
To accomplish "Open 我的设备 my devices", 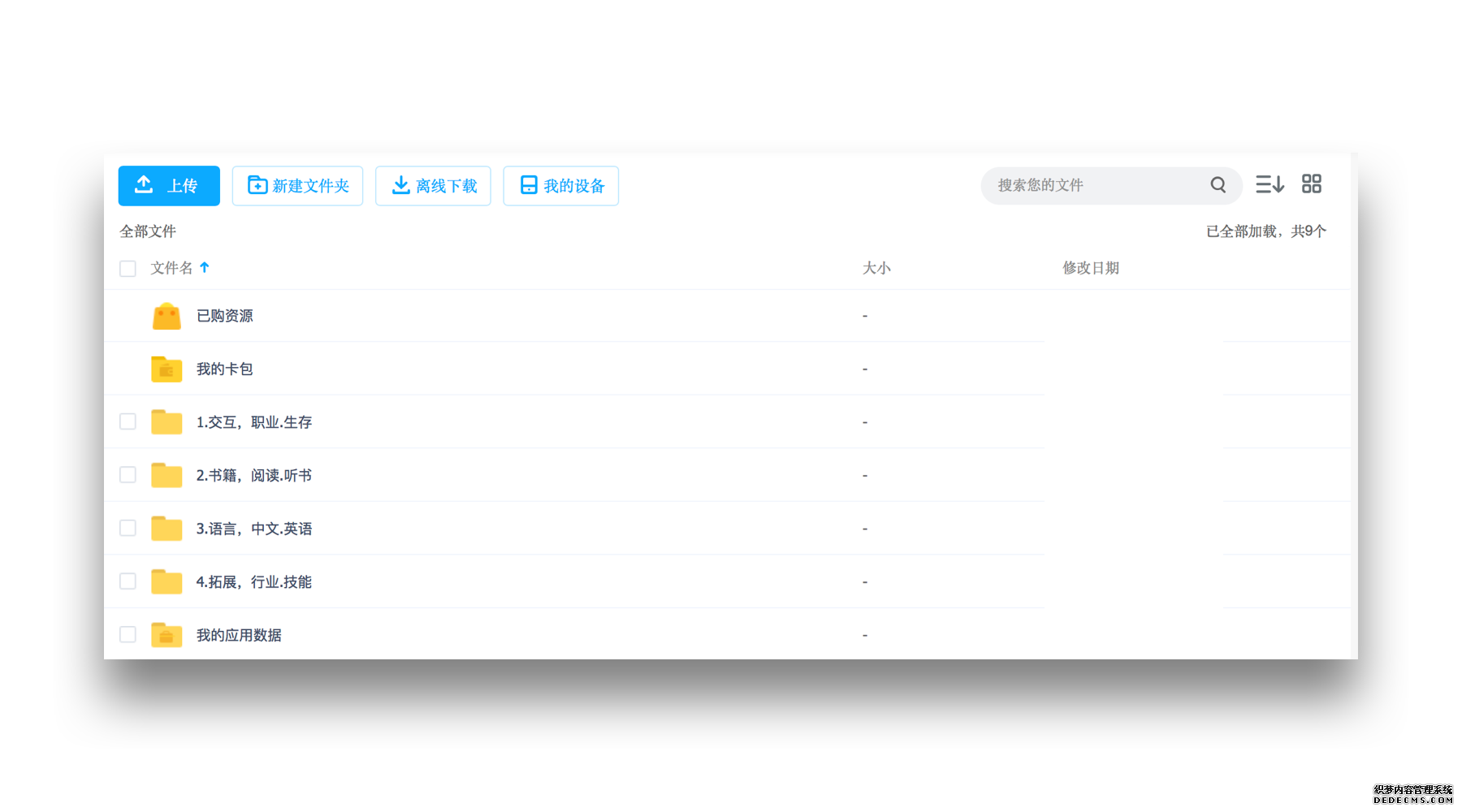I will 561,186.
